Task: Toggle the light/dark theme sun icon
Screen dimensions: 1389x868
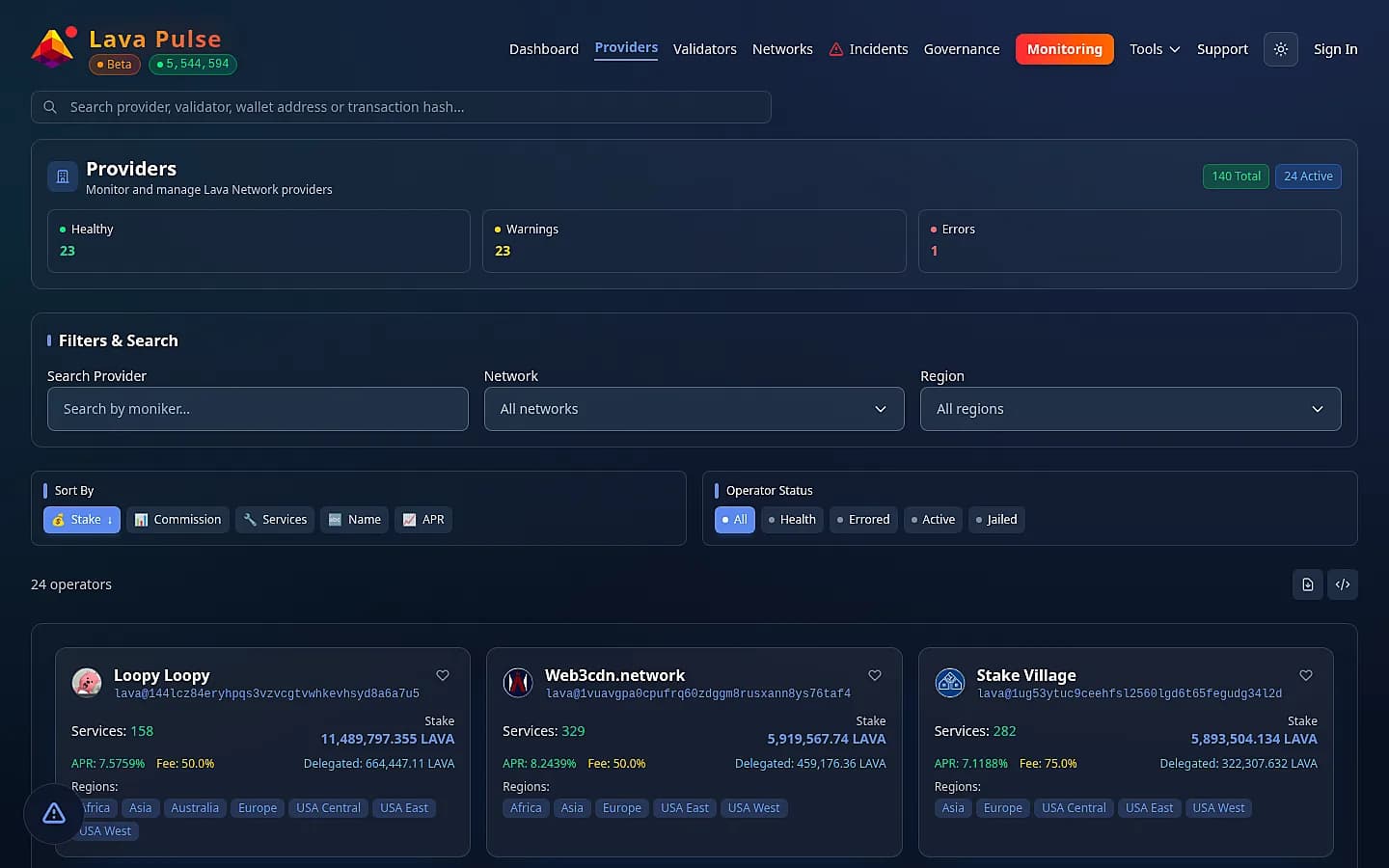Action: [x=1281, y=49]
